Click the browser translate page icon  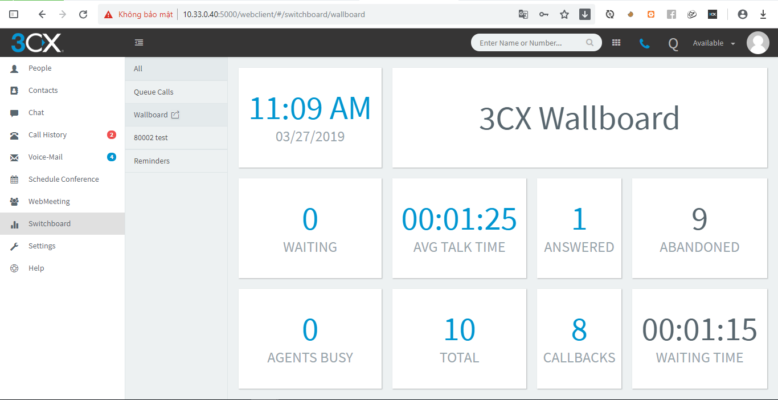523,15
